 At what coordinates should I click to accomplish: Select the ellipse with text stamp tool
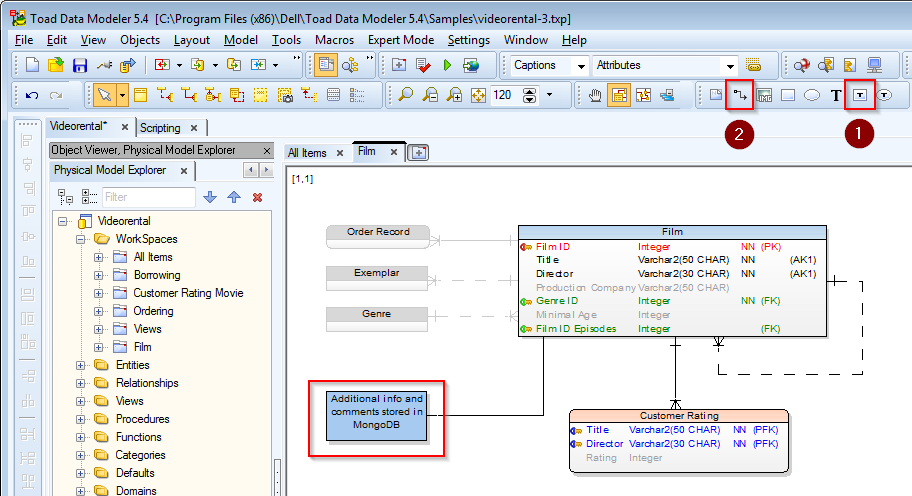[884, 95]
